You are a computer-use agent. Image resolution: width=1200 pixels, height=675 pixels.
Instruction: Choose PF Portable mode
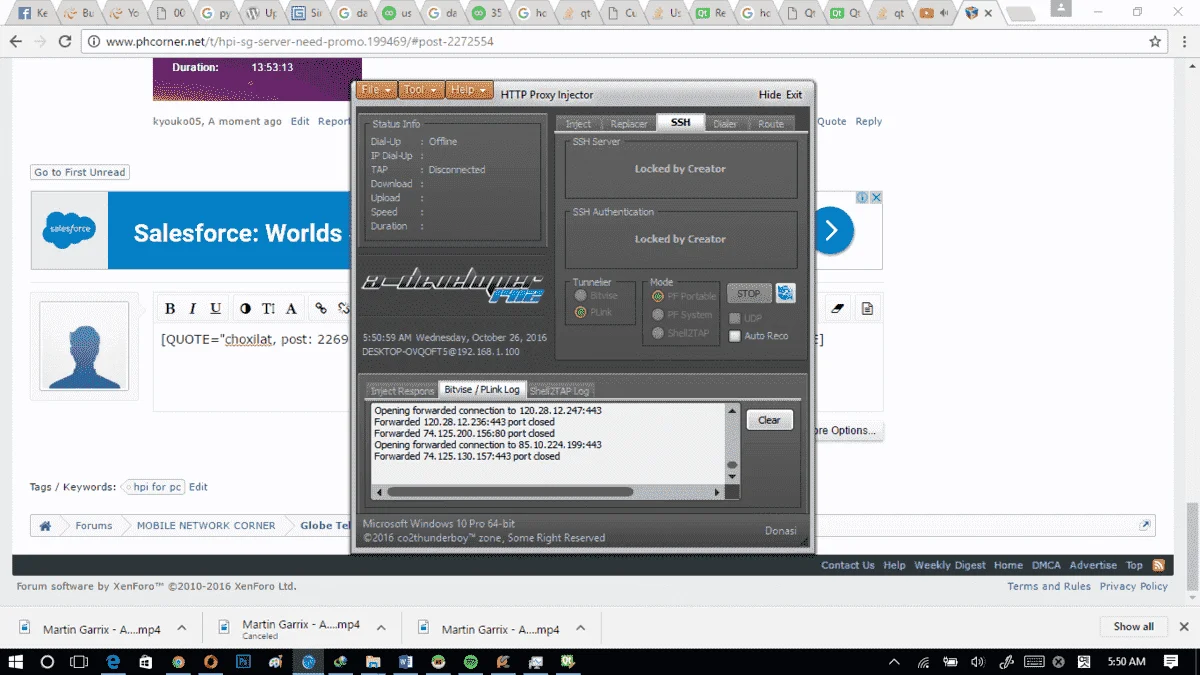(658, 296)
